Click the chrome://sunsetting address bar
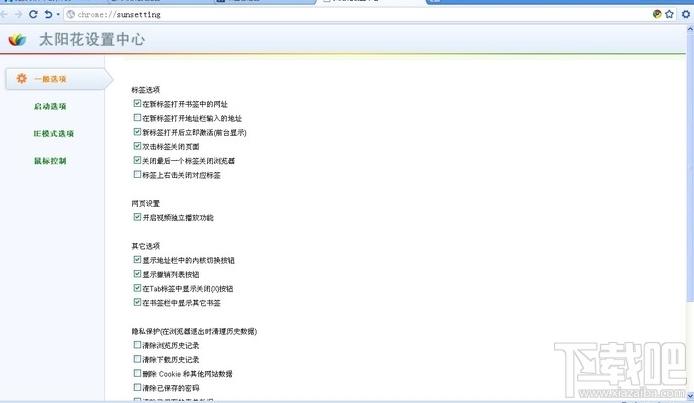Viewport: 694px width, 403px height. click(x=356, y=15)
